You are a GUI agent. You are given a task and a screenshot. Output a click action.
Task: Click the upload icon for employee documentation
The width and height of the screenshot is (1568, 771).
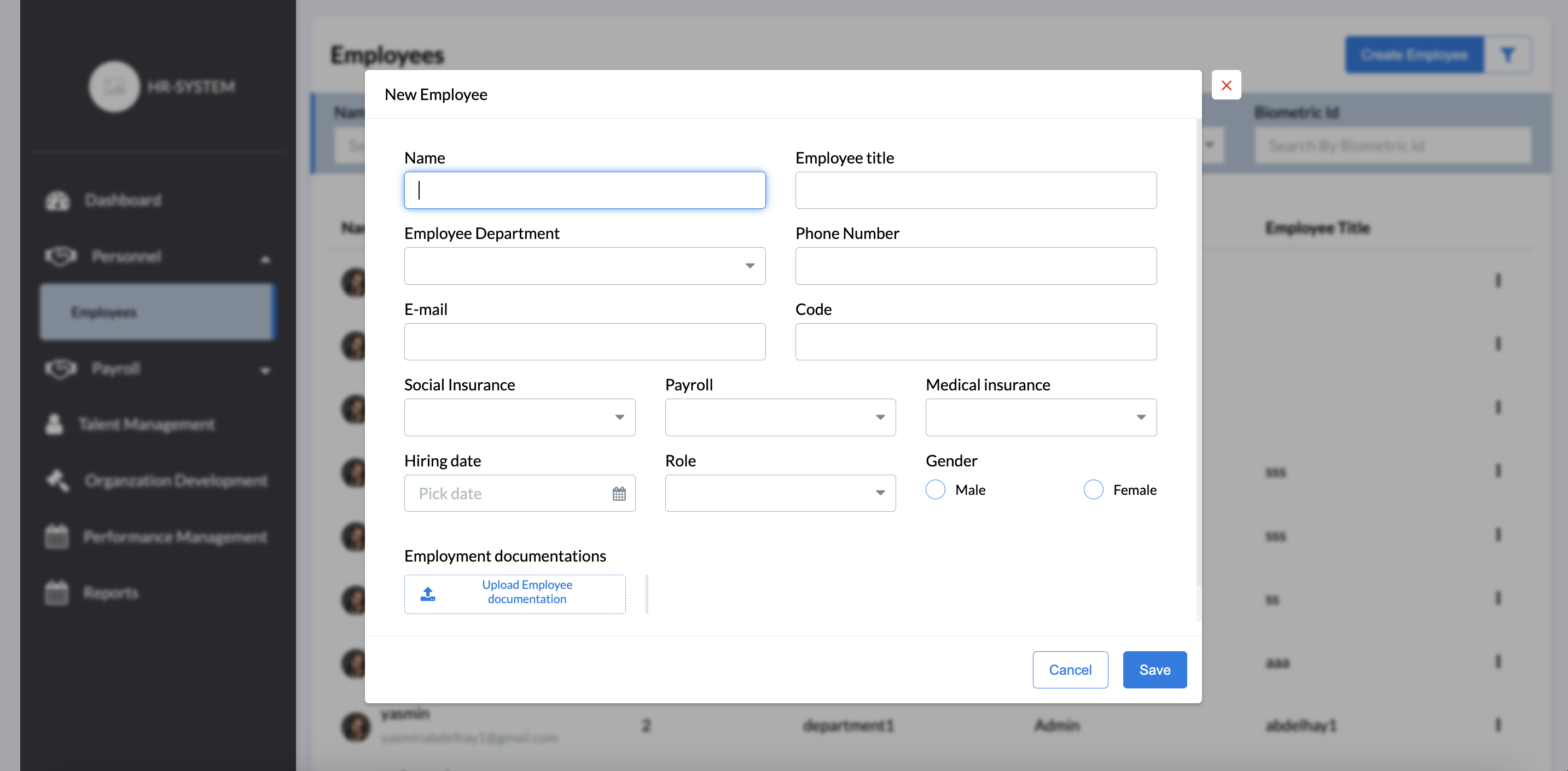428,593
